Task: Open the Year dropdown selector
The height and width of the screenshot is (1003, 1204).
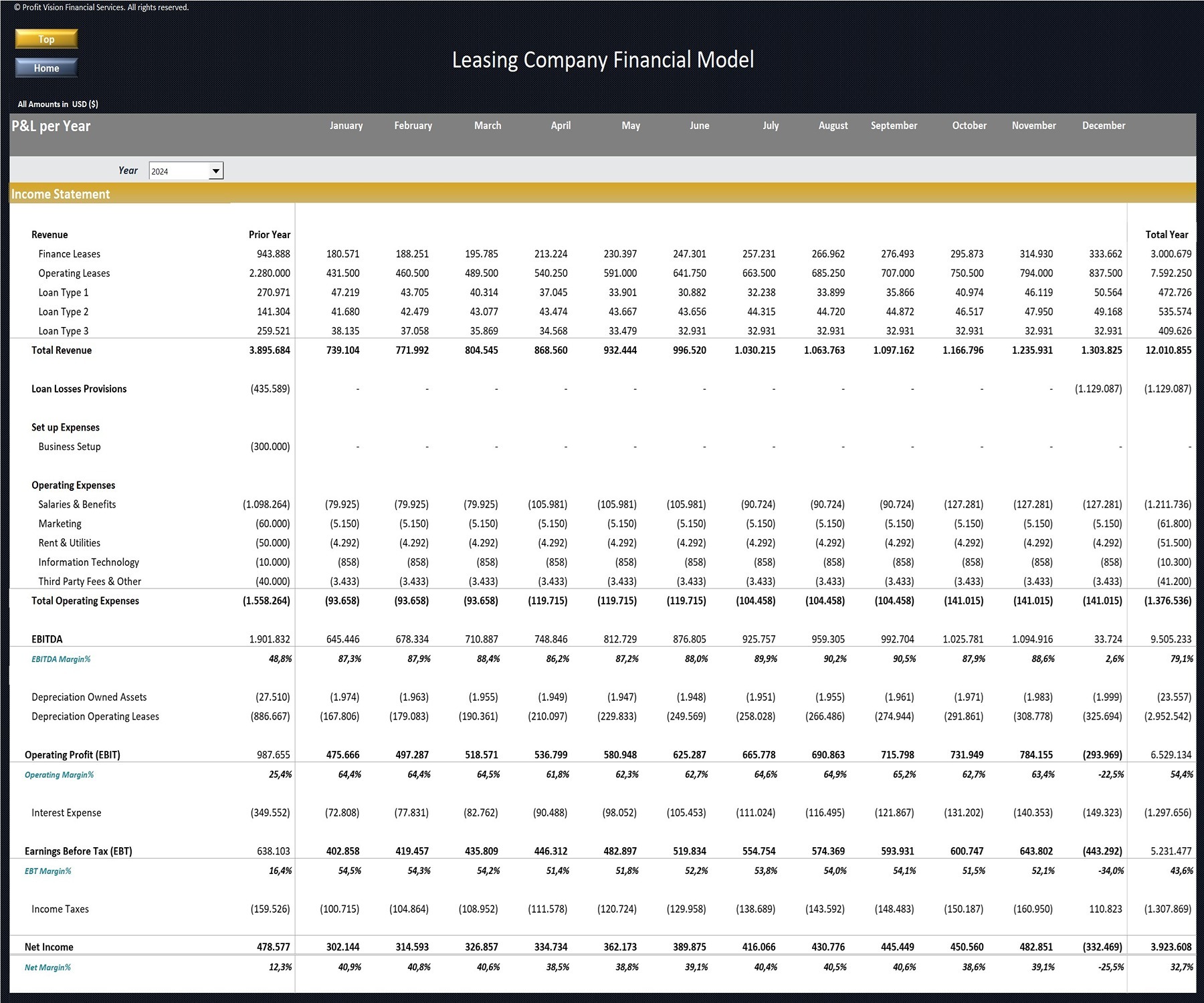Action: point(185,171)
